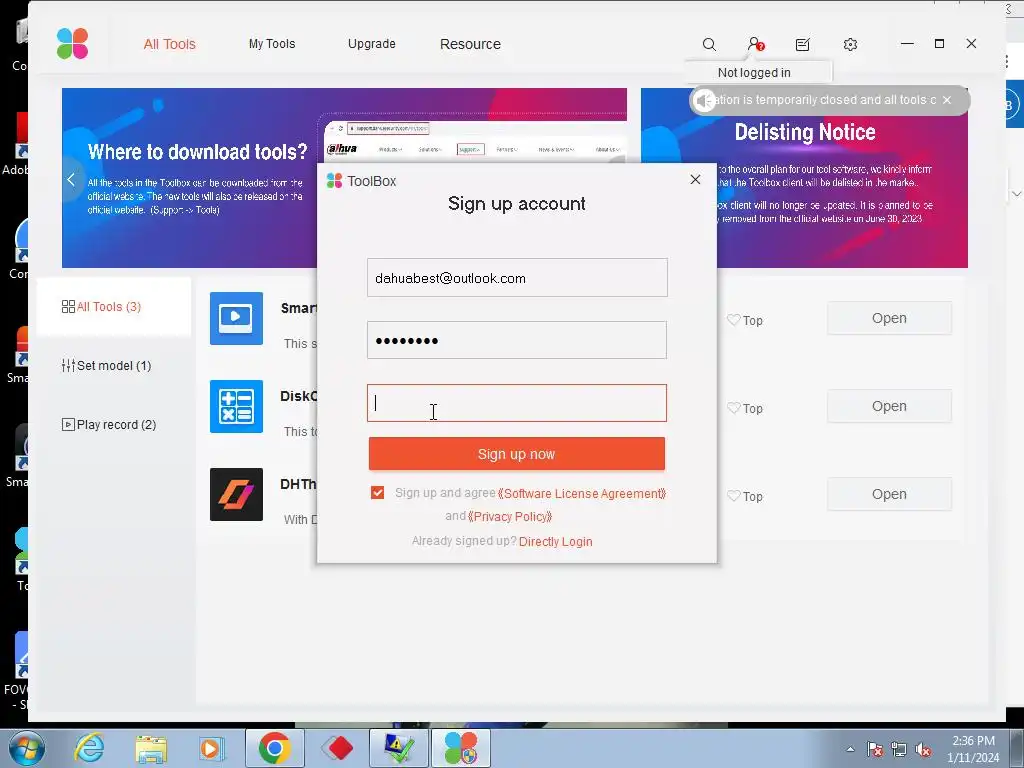The height and width of the screenshot is (768, 1024).
Task: Switch to All Tools tab
Action: [170, 44]
